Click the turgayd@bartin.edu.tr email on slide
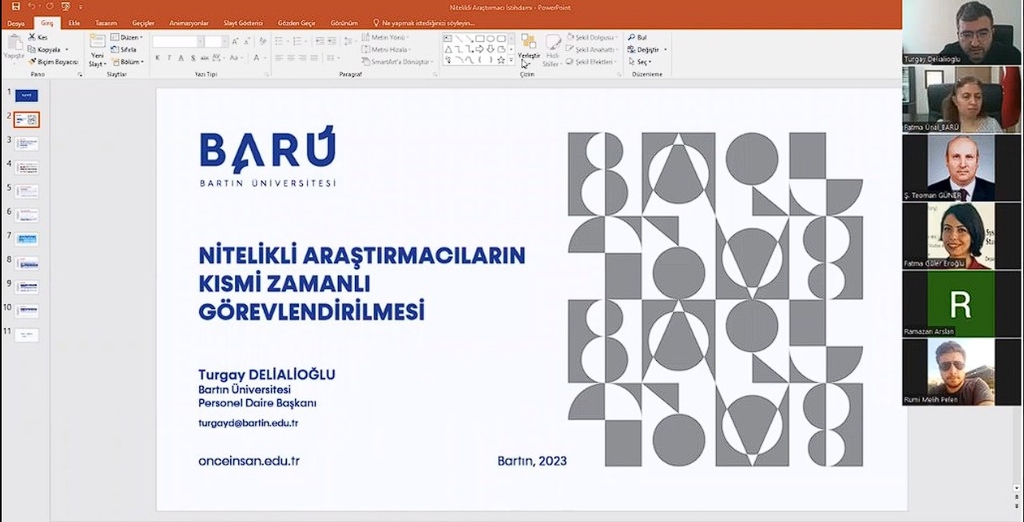 (x=248, y=423)
